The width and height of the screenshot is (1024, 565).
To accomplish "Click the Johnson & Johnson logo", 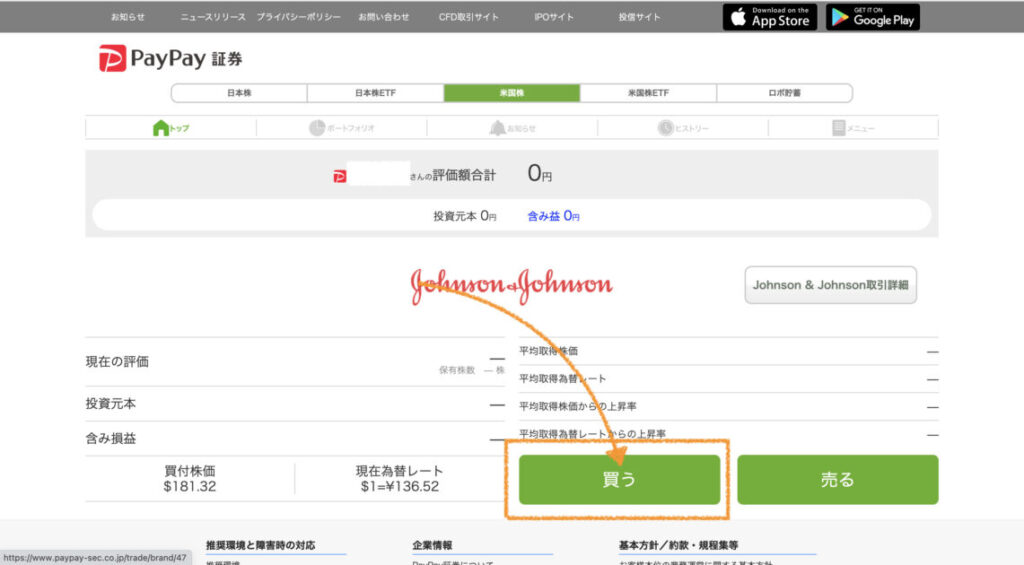I will tap(511, 285).
